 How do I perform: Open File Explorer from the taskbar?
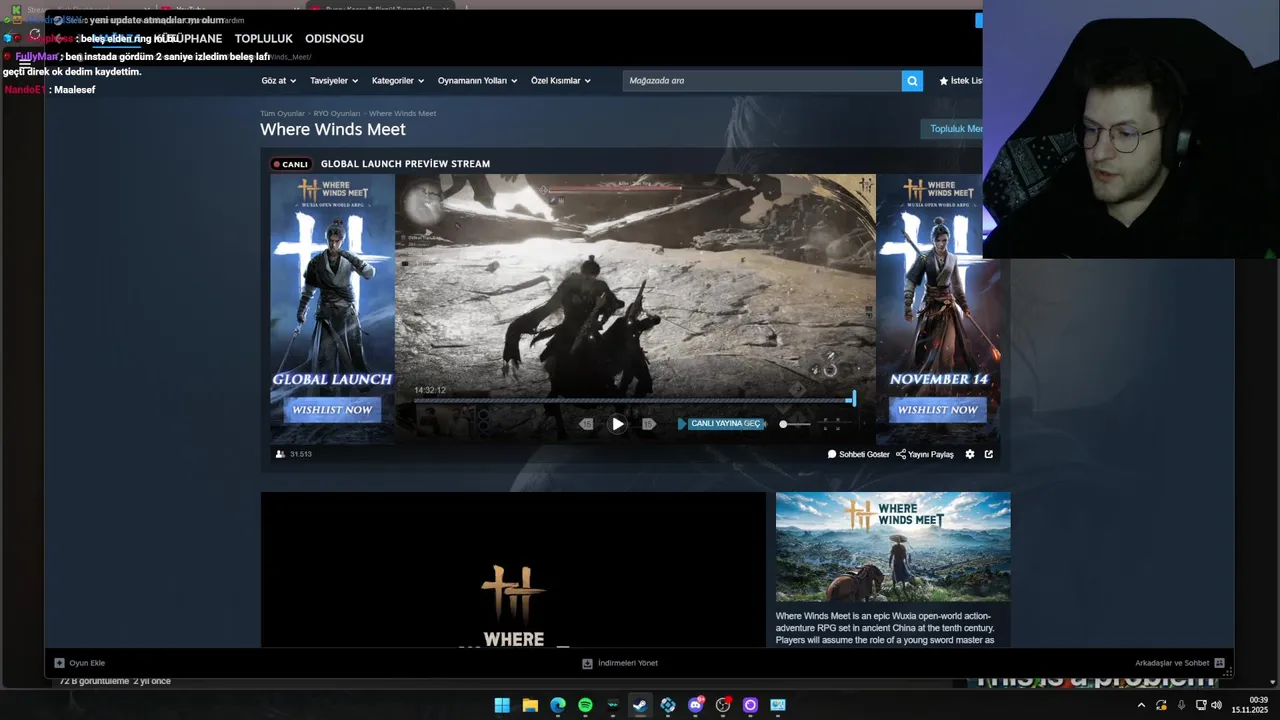click(530, 705)
